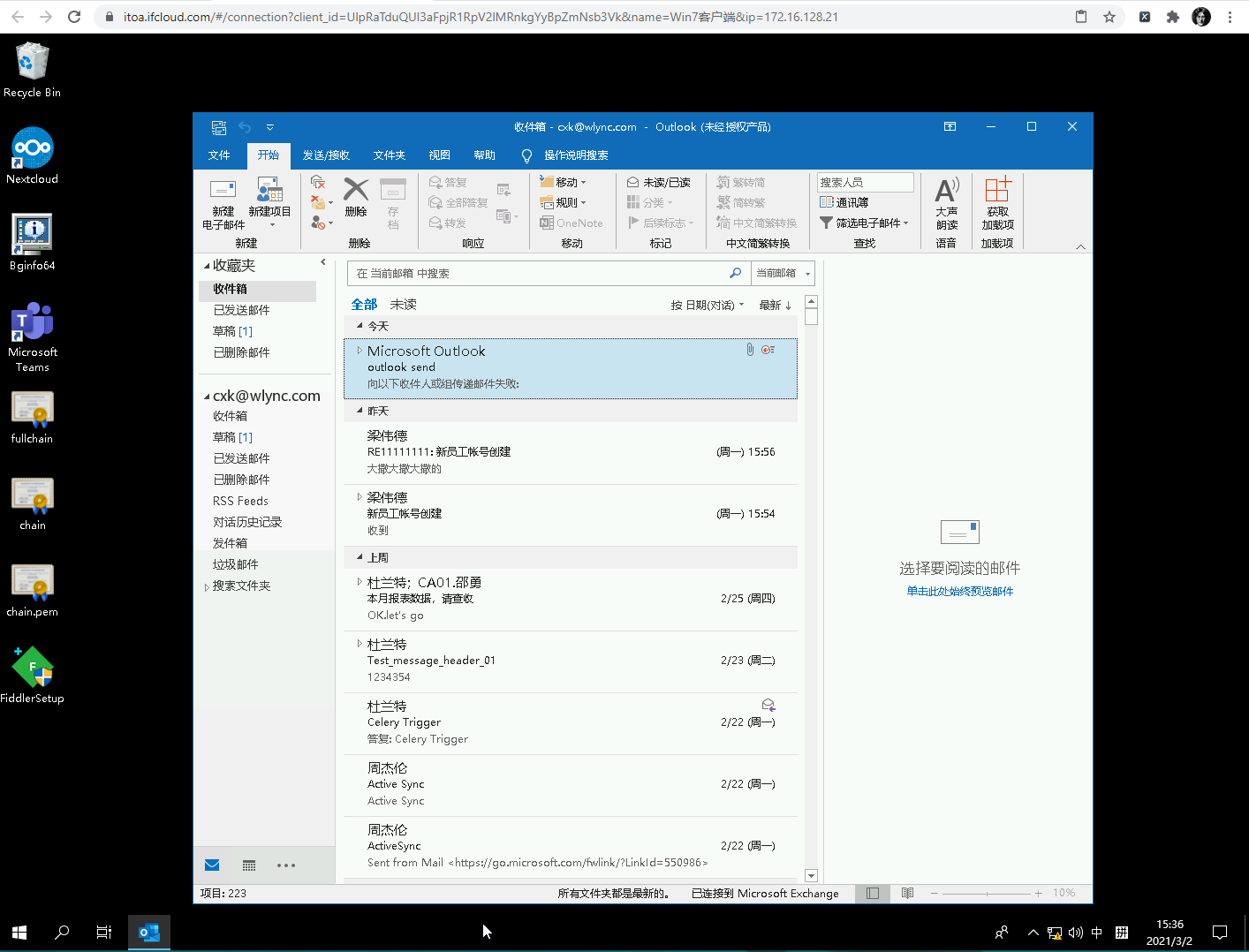This screenshot has height=952, width=1249.
Task: Open the 文件 tab
Action: click(219, 155)
